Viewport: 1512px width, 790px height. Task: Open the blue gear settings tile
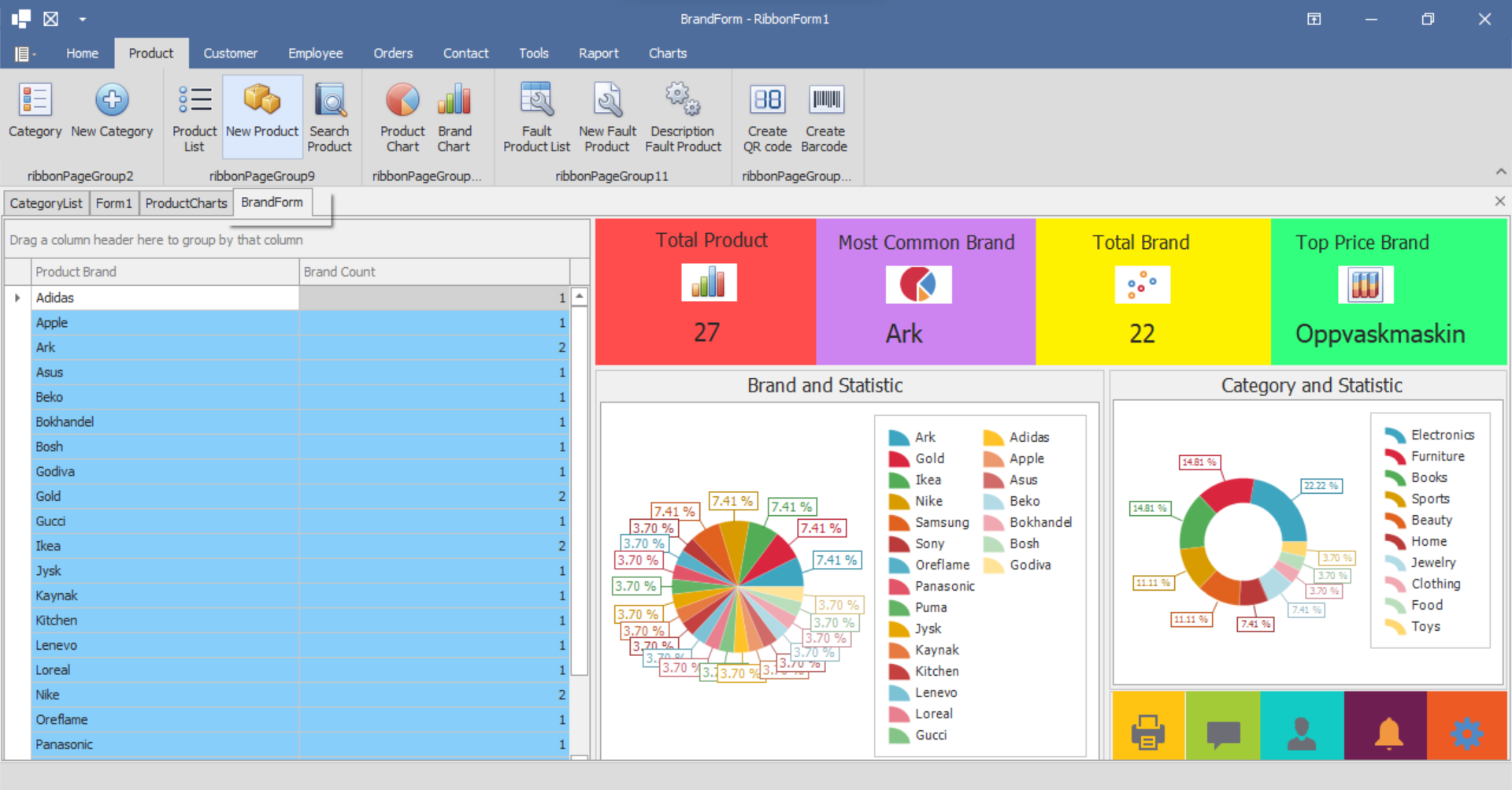point(1466,732)
